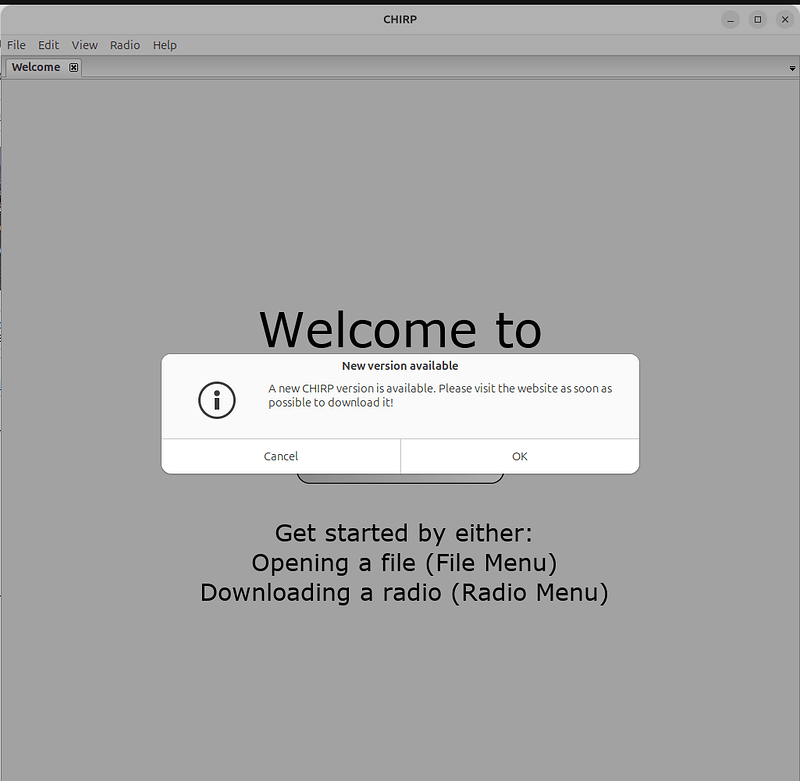Cancel the new version available dialog

281,456
